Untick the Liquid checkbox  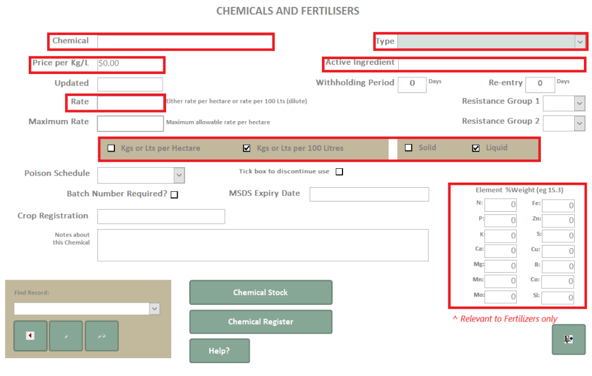(x=476, y=148)
